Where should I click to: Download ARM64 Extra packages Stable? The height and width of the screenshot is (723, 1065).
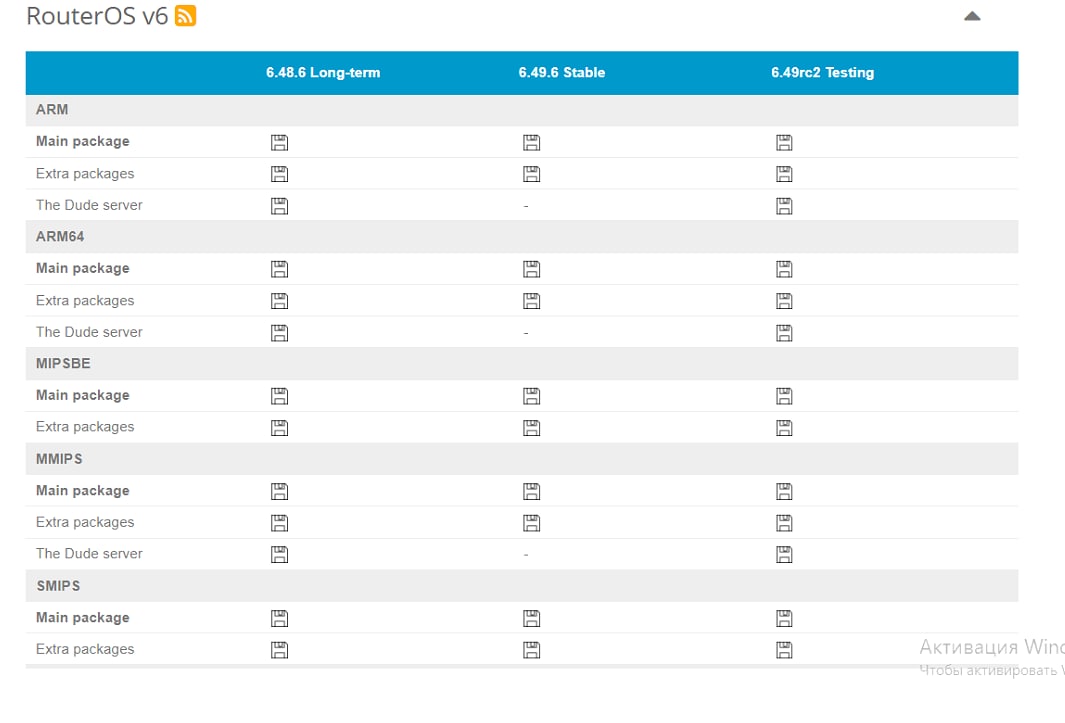pyautogui.click(x=532, y=301)
